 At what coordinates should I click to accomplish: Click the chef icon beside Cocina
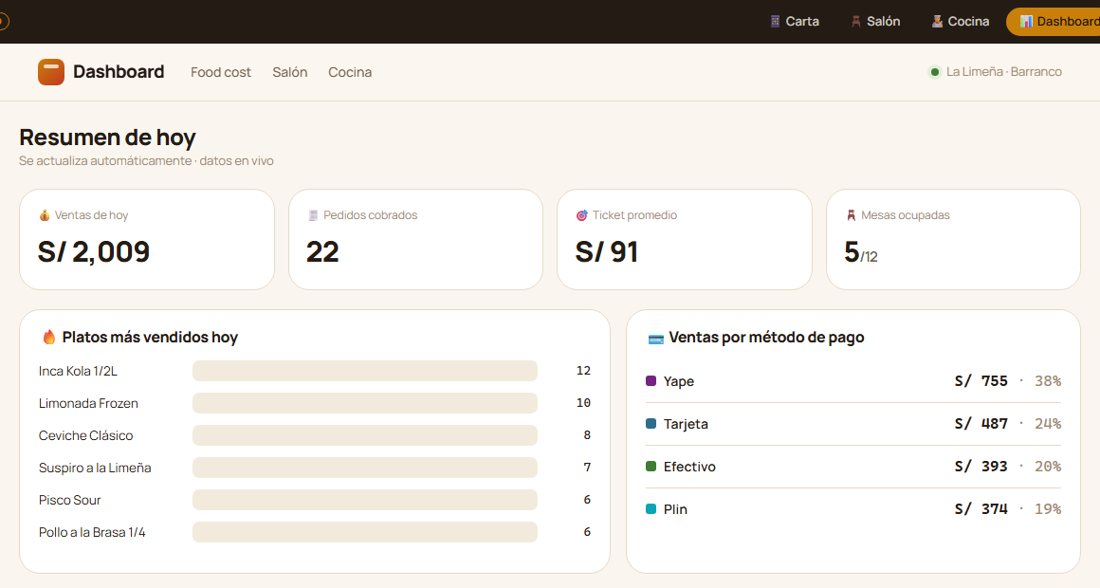(937, 22)
